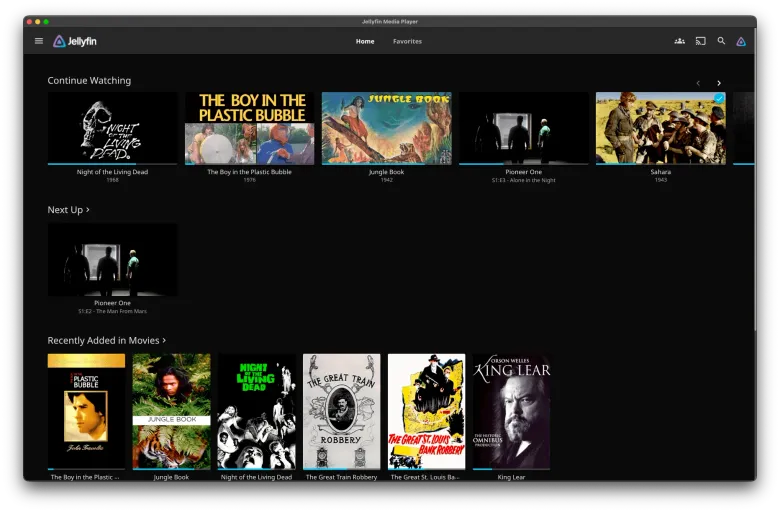Screen dimensions: 780x512
Task: Click the Jellyfin logo in header
Action: (75, 41)
